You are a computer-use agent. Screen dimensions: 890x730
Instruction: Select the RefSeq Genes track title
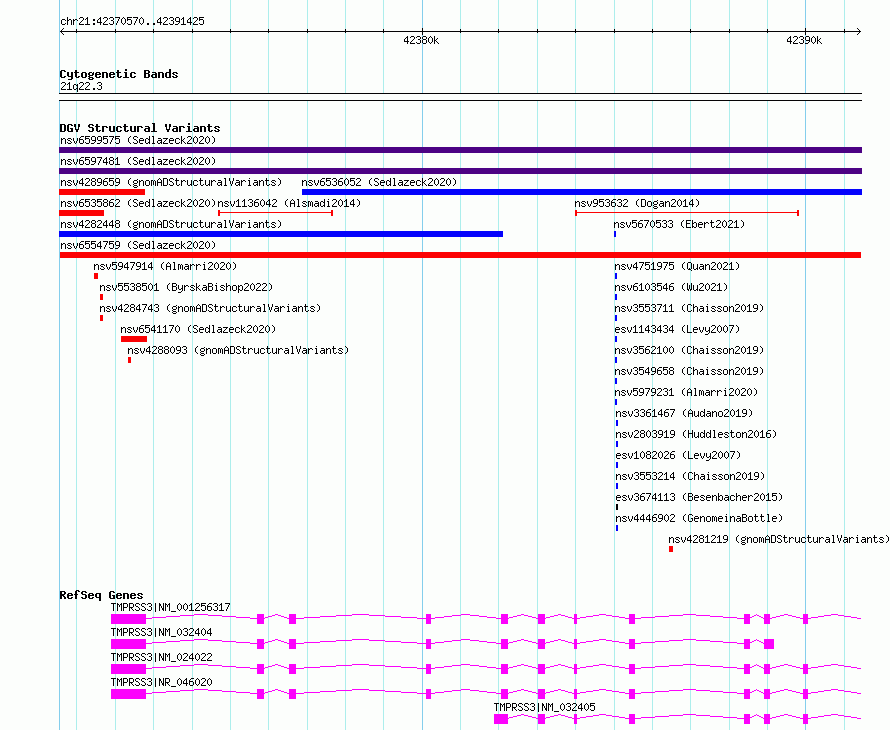101,595
